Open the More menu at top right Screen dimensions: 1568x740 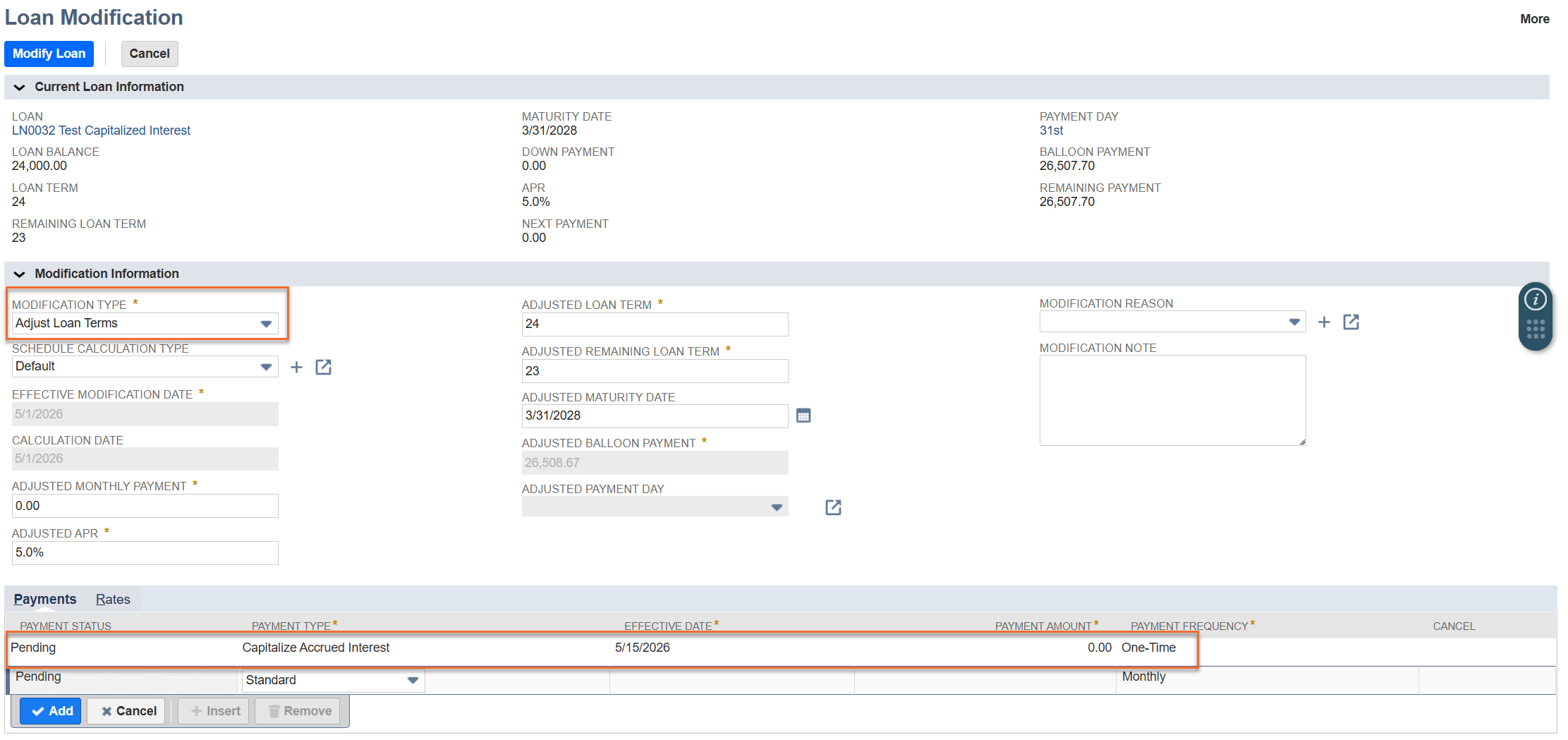(1534, 19)
